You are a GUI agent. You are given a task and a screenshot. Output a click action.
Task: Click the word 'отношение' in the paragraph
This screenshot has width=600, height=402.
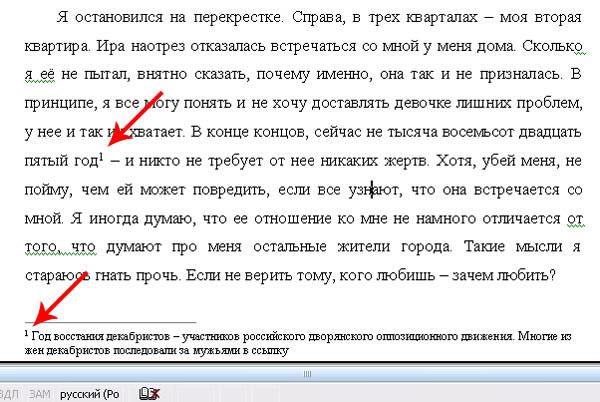[x=293, y=219]
